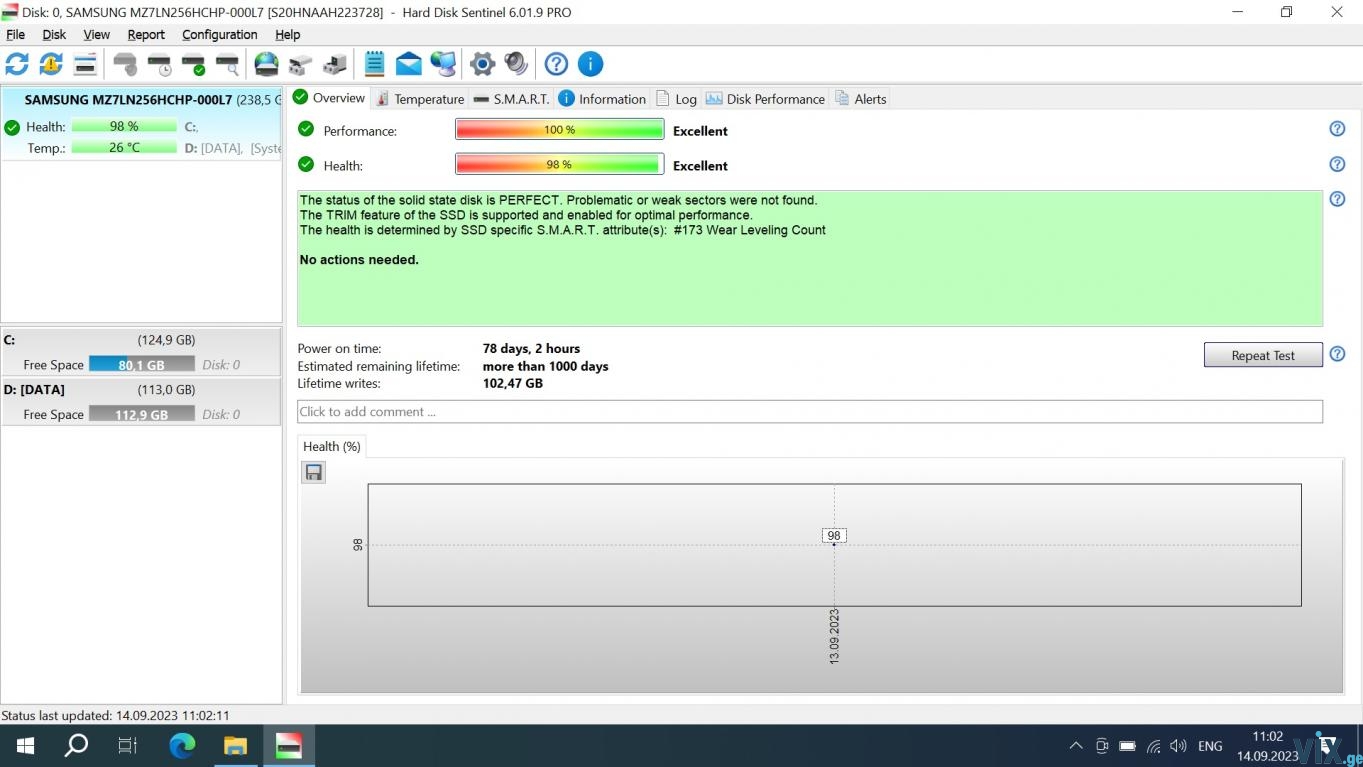Screen dimensions: 1363x767
Task: Open the Log tab
Action: [x=676, y=99]
